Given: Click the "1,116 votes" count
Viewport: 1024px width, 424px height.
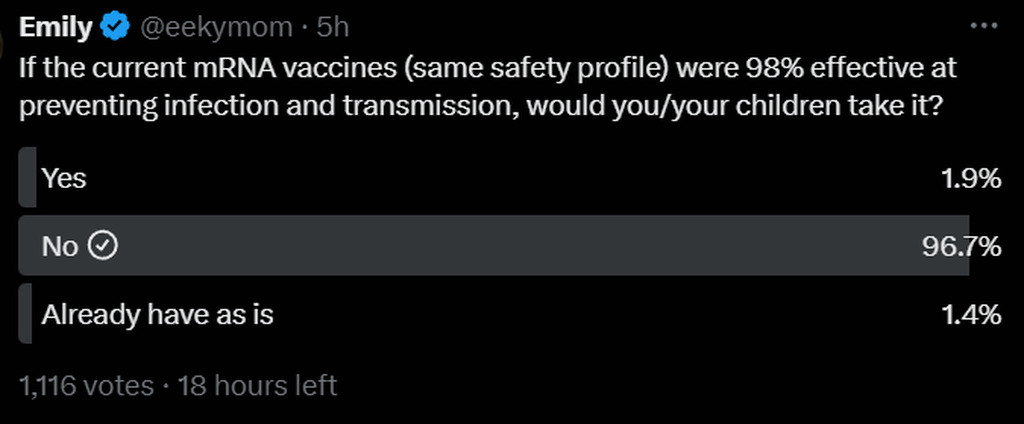Looking at the screenshot, I should tap(87, 385).
